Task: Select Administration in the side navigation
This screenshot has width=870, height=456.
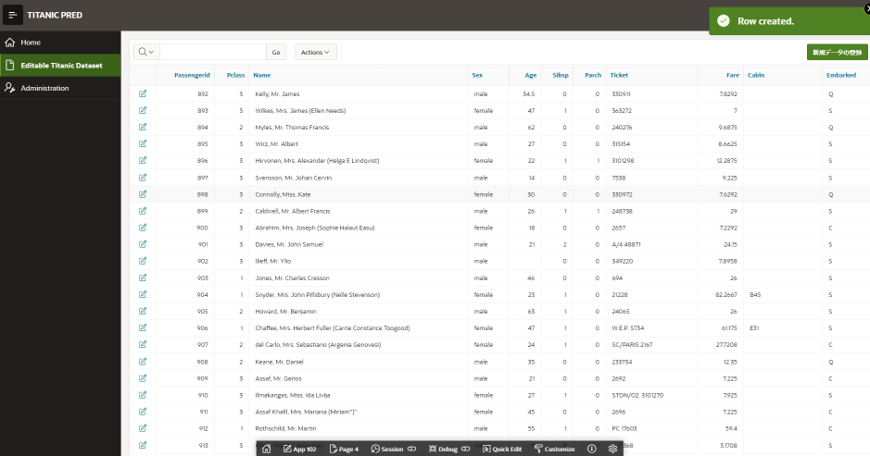Action: 45,88
